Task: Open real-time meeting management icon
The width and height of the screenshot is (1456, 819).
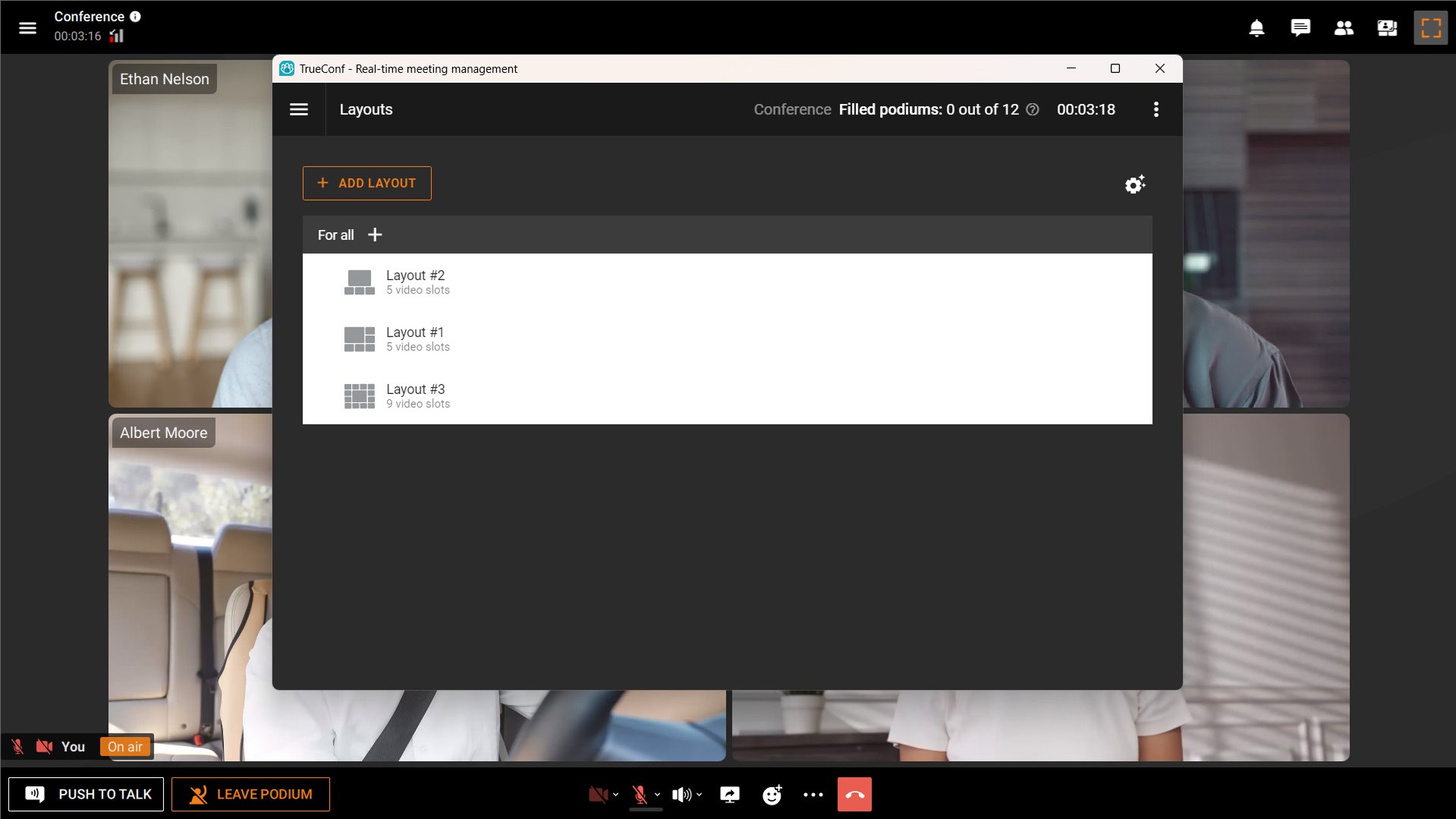Action: click(1386, 28)
